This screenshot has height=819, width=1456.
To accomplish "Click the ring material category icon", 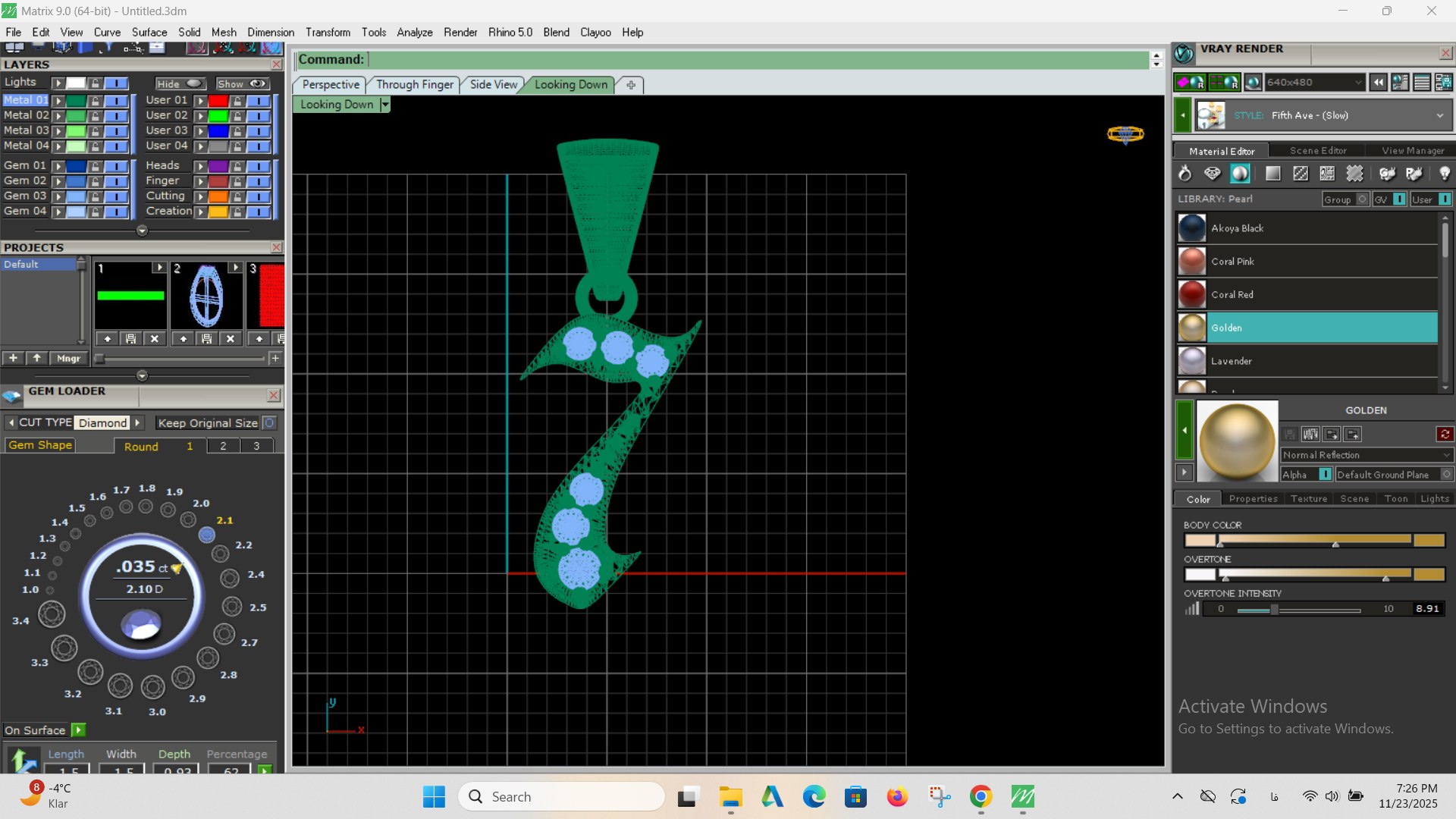I will (x=1185, y=174).
